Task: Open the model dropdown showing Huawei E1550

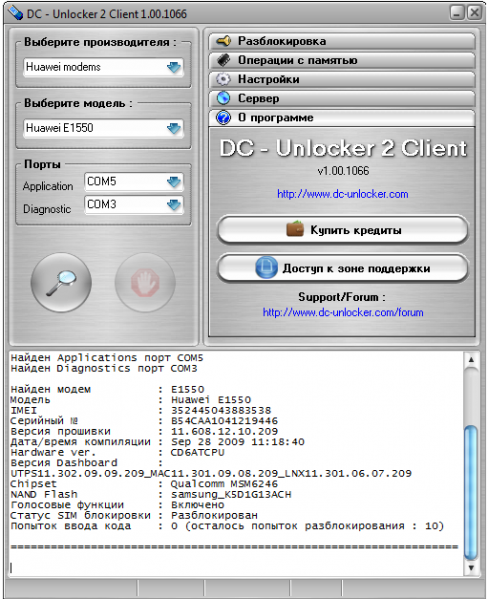Action: (x=103, y=128)
